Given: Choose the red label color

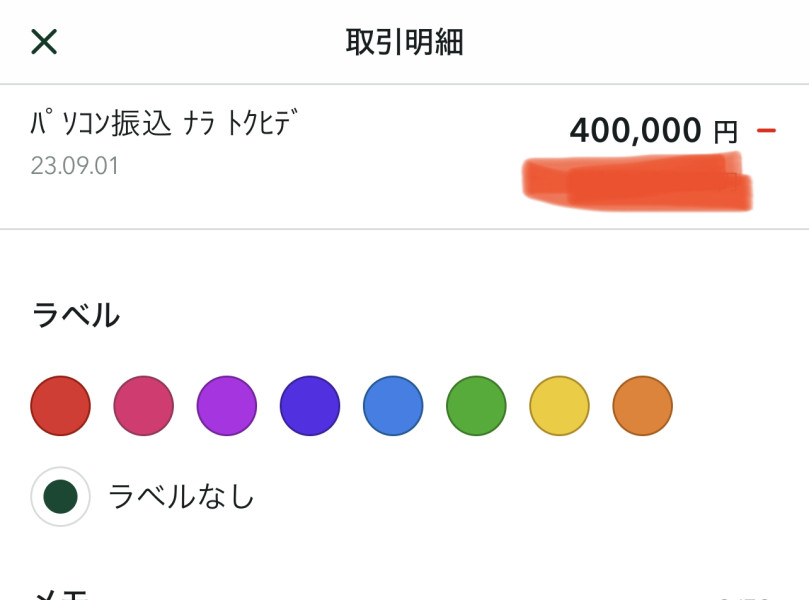Looking at the screenshot, I should [x=61, y=406].
